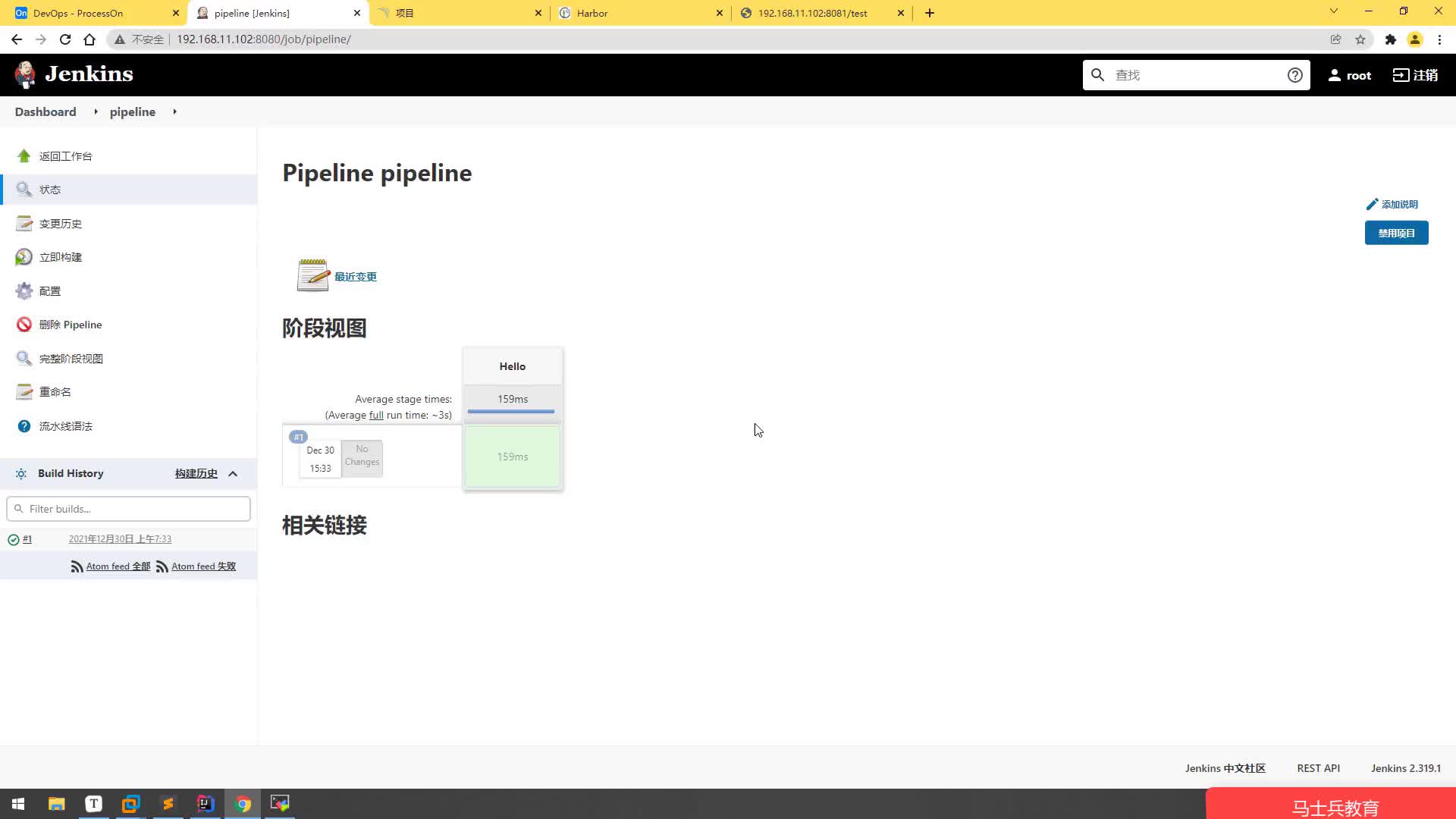Expand the Dashboard breadcrumb arrow
The height and width of the screenshot is (819, 1456).
tap(96, 111)
